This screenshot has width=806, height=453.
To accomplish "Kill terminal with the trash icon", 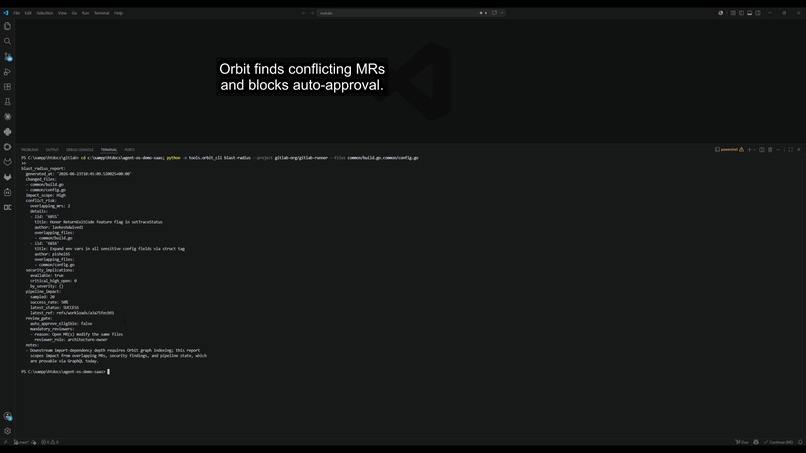I will (770, 150).
